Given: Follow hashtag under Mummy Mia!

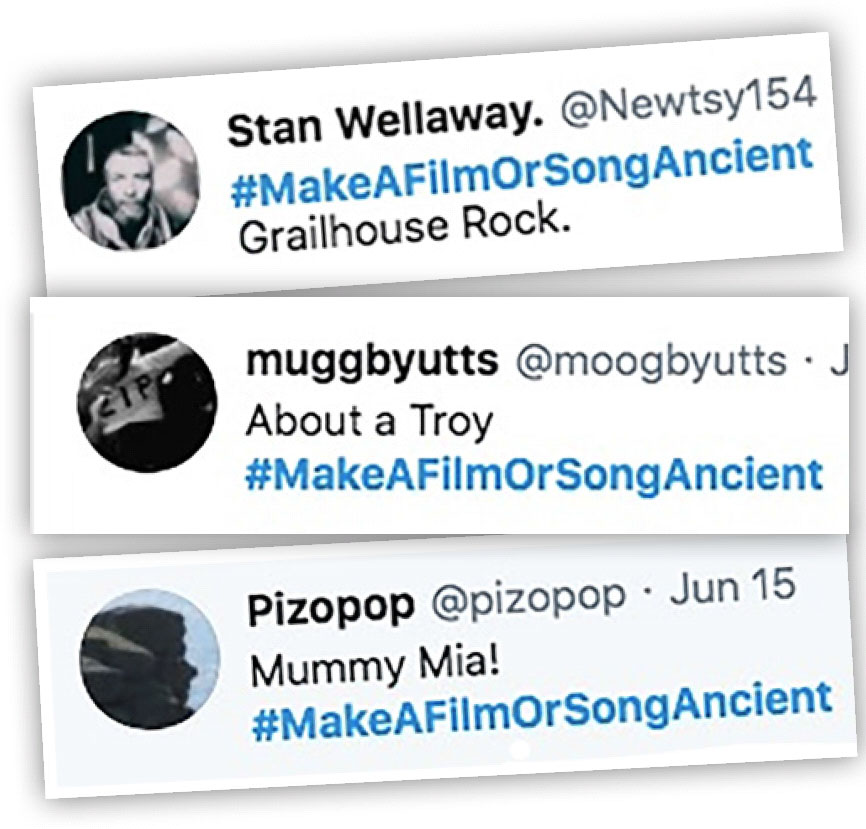Looking at the screenshot, I should click(x=542, y=710).
